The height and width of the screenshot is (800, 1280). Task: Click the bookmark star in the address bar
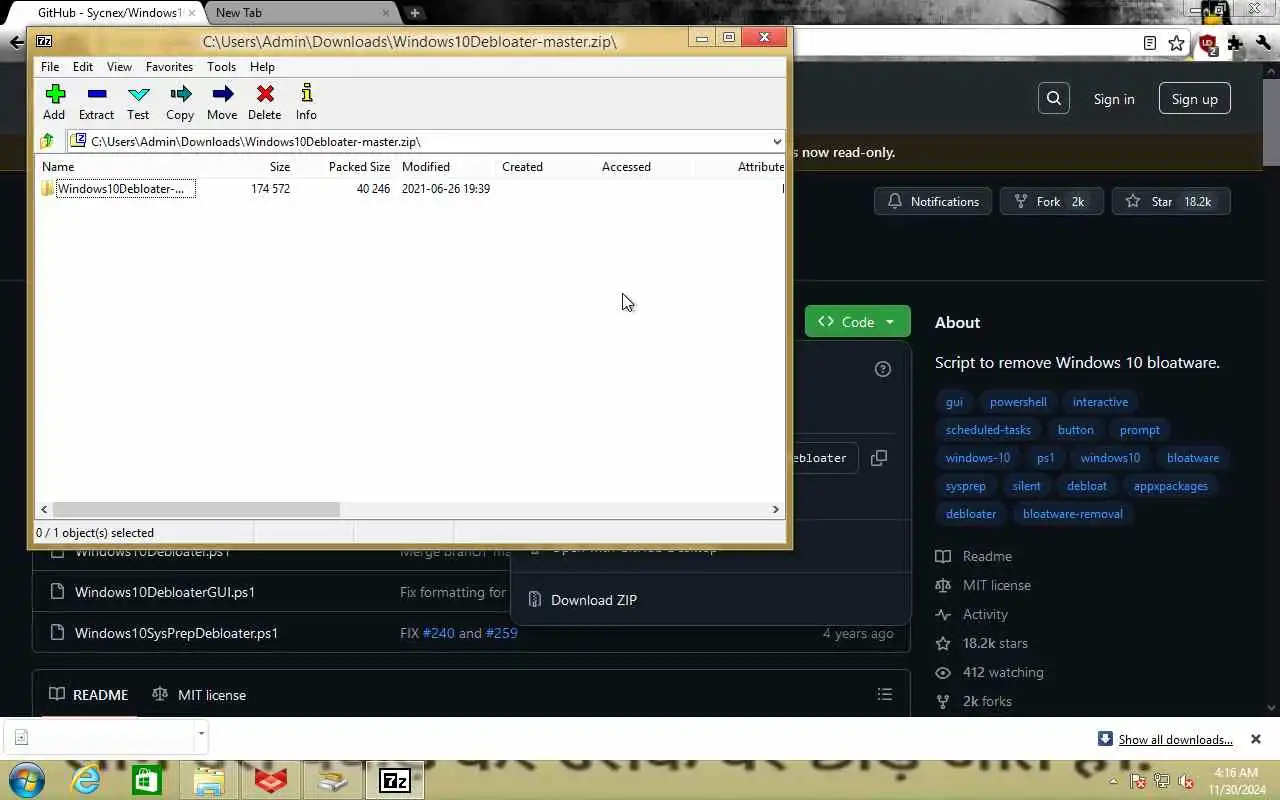pos(1177,43)
